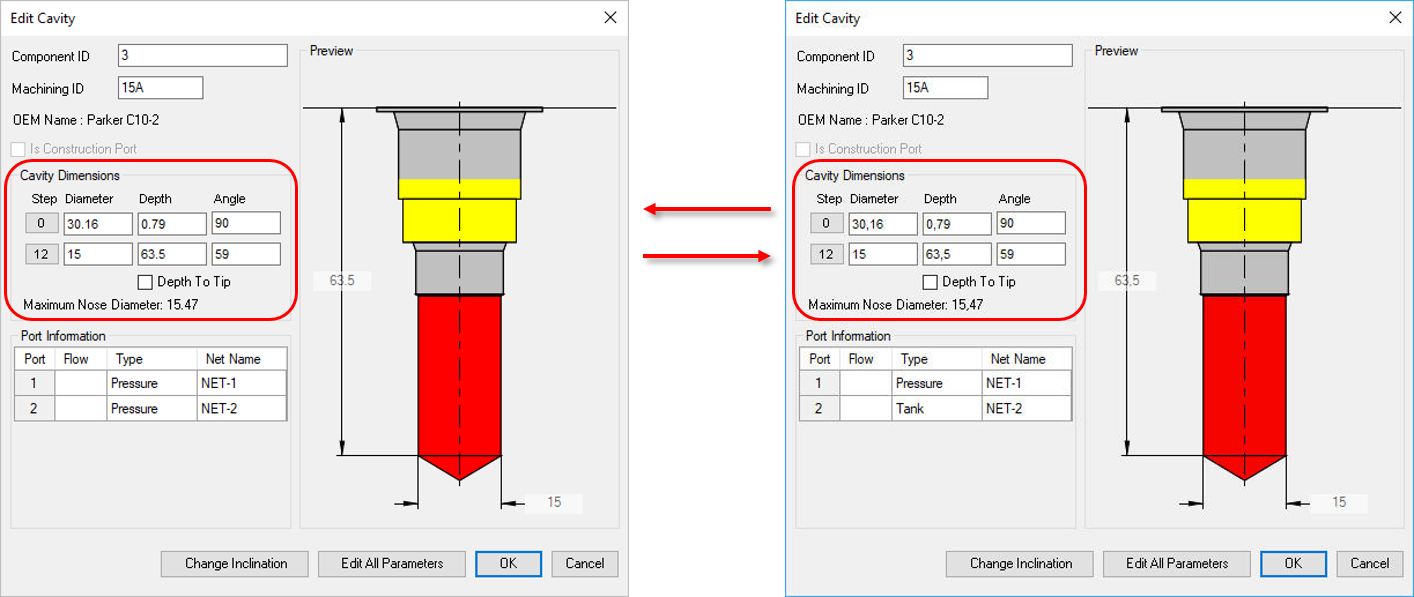Close the left Edit Cavity window
The height and width of the screenshot is (597, 1414).
(610, 17)
